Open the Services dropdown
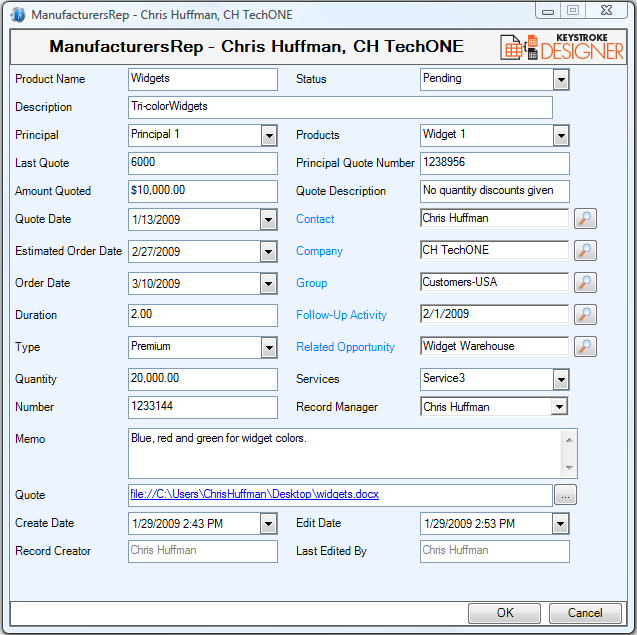The height and width of the screenshot is (635, 637). tap(561, 380)
